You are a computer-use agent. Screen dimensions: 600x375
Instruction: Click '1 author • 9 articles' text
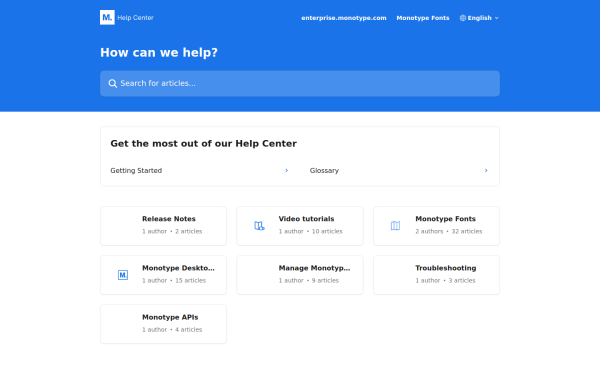click(309, 280)
